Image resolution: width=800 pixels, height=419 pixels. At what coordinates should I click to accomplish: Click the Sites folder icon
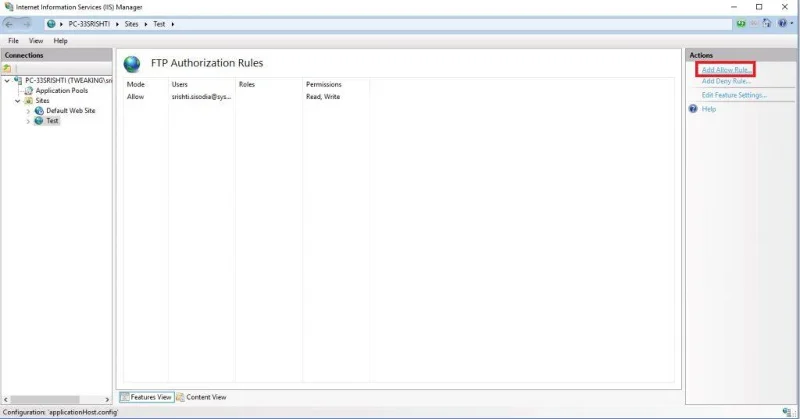coord(29,101)
